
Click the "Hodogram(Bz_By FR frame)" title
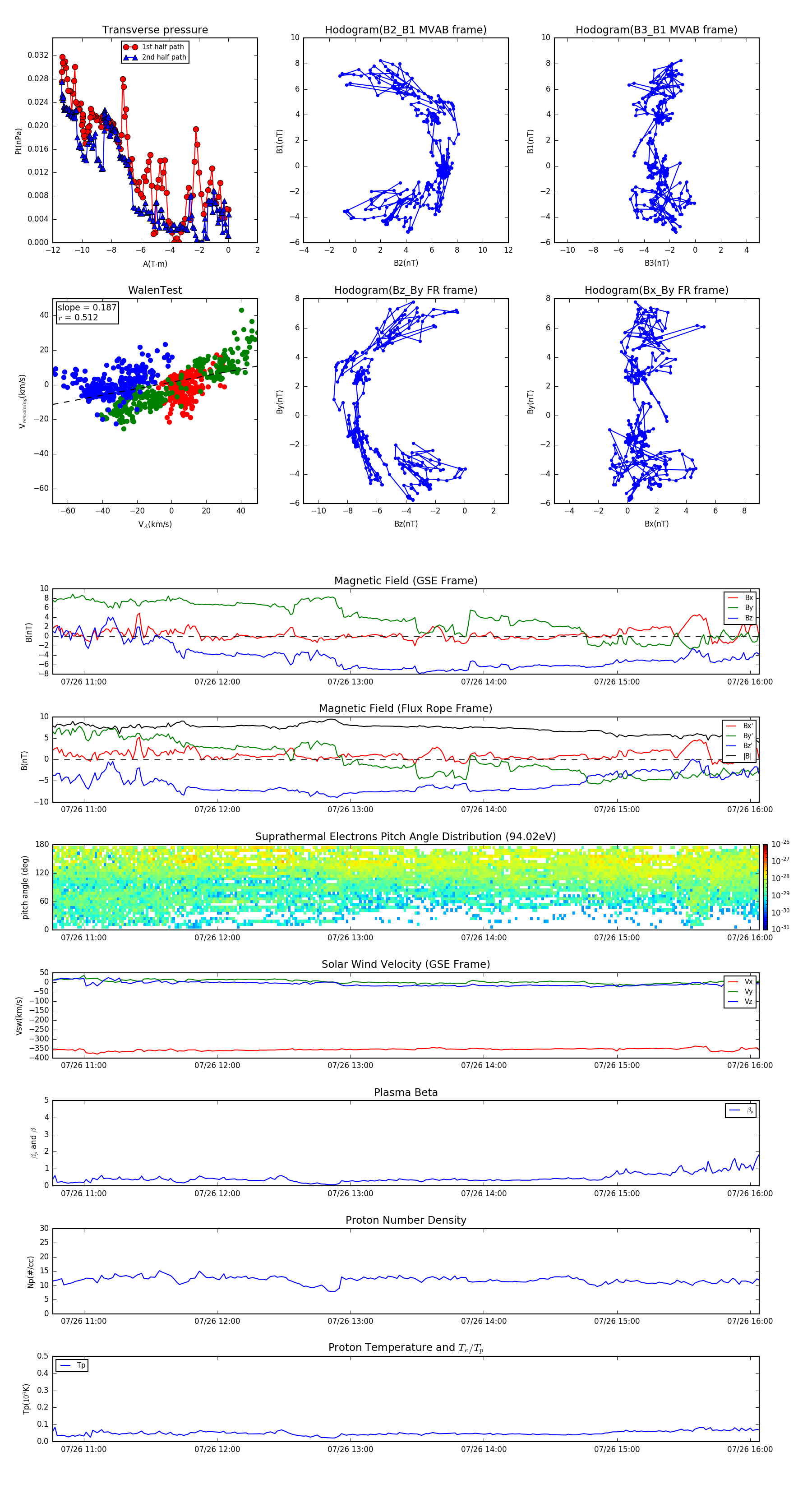pyautogui.click(x=406, y=290)
